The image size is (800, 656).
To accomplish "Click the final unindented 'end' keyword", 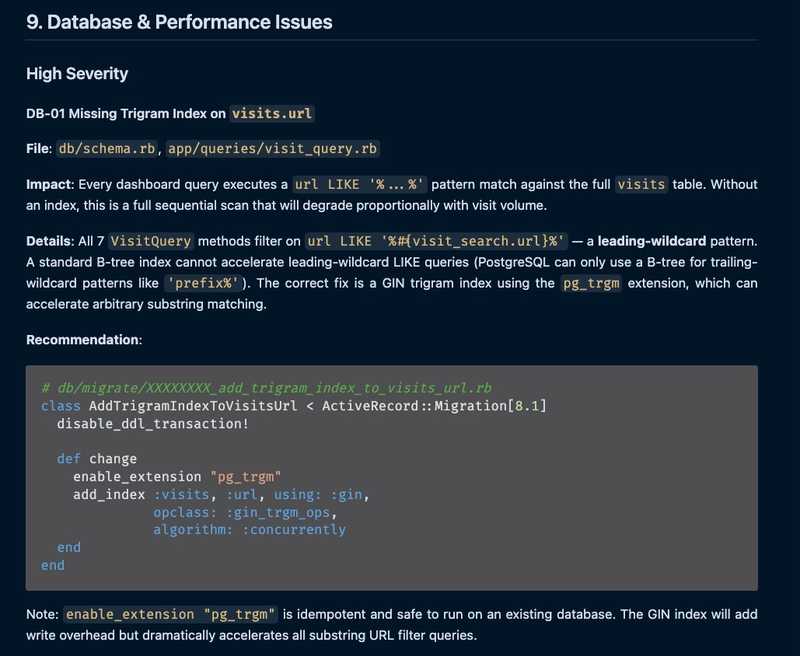I will tap(53, 565).
